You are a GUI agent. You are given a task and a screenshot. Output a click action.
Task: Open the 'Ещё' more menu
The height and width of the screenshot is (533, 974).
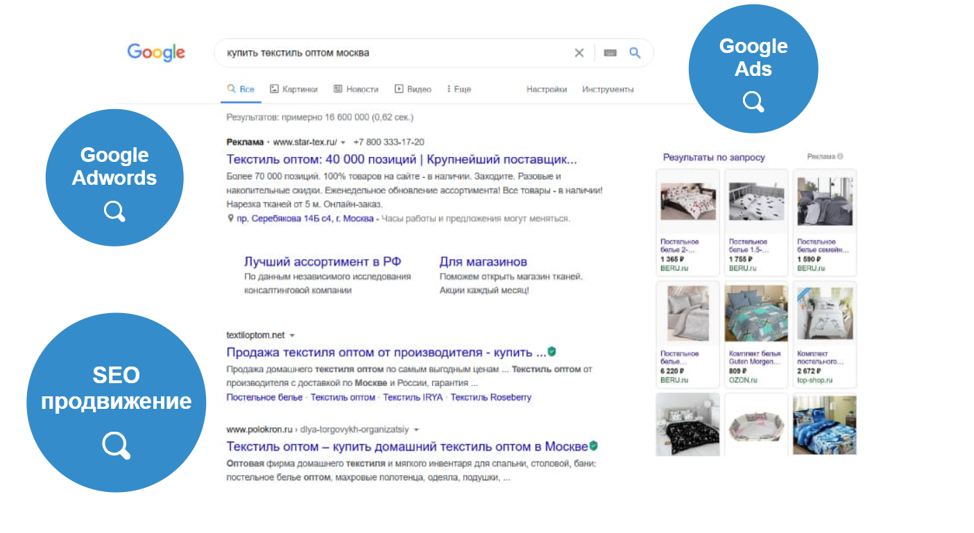(x=459, y=89)
